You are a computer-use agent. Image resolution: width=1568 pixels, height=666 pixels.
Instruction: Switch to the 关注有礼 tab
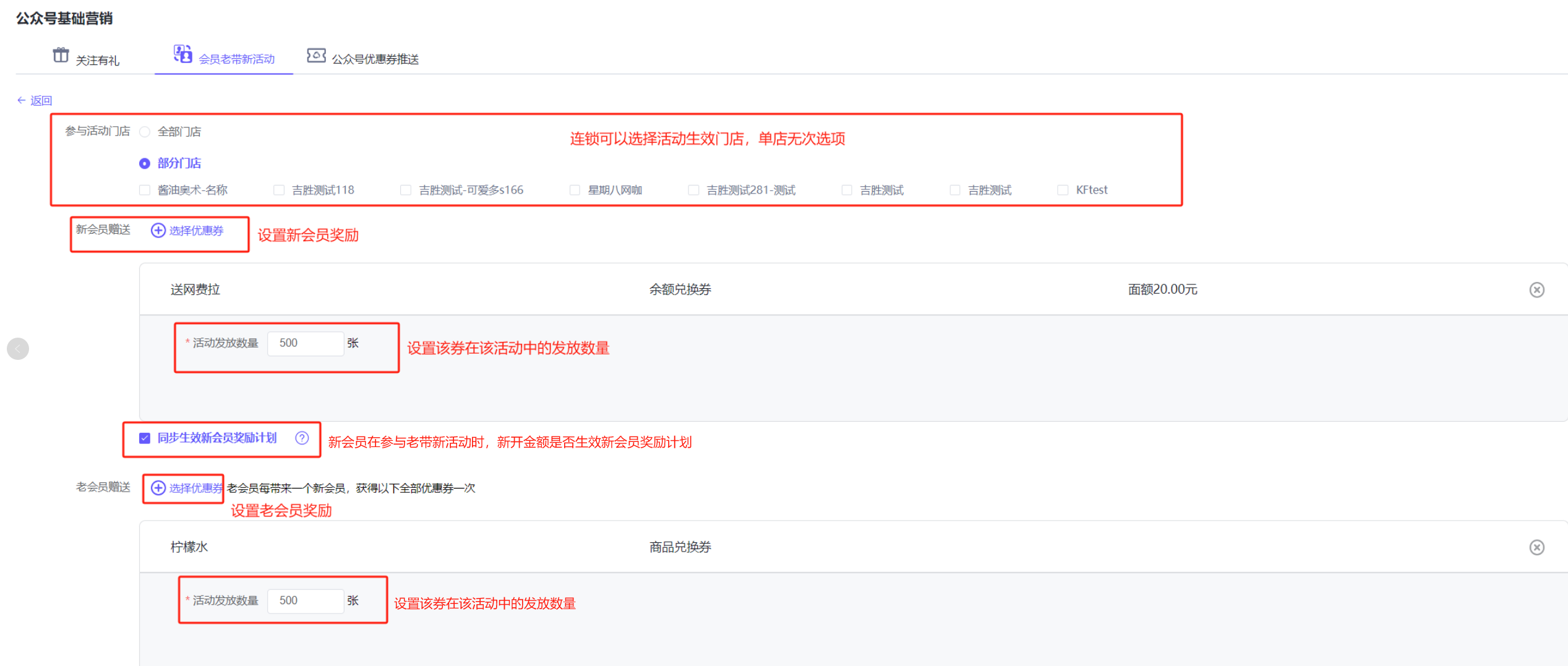tap(97, 60)
